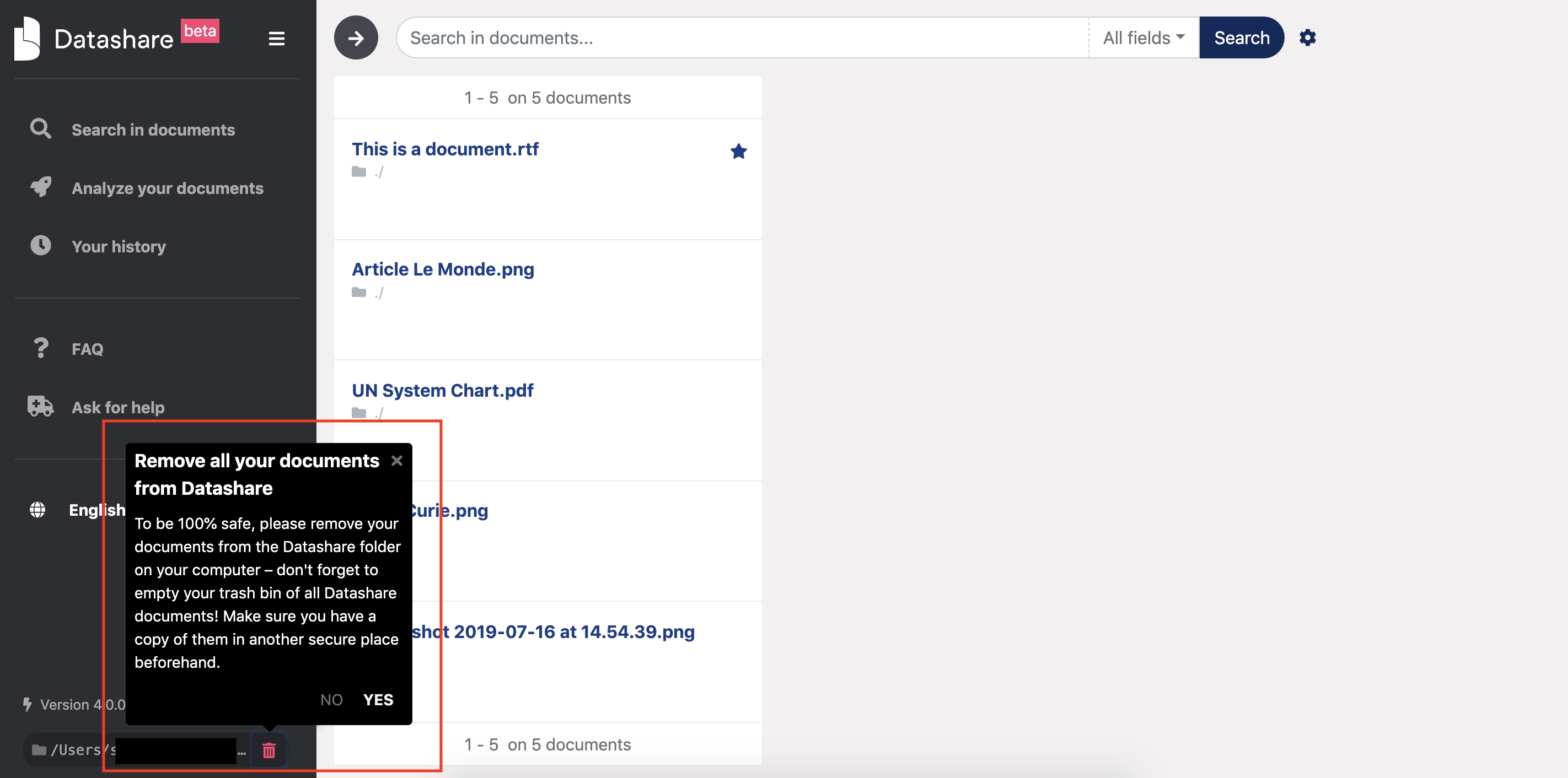Click the 'Remove all your documents' popover title
The image size is (1568, 778).
click(x=256, y=474)
